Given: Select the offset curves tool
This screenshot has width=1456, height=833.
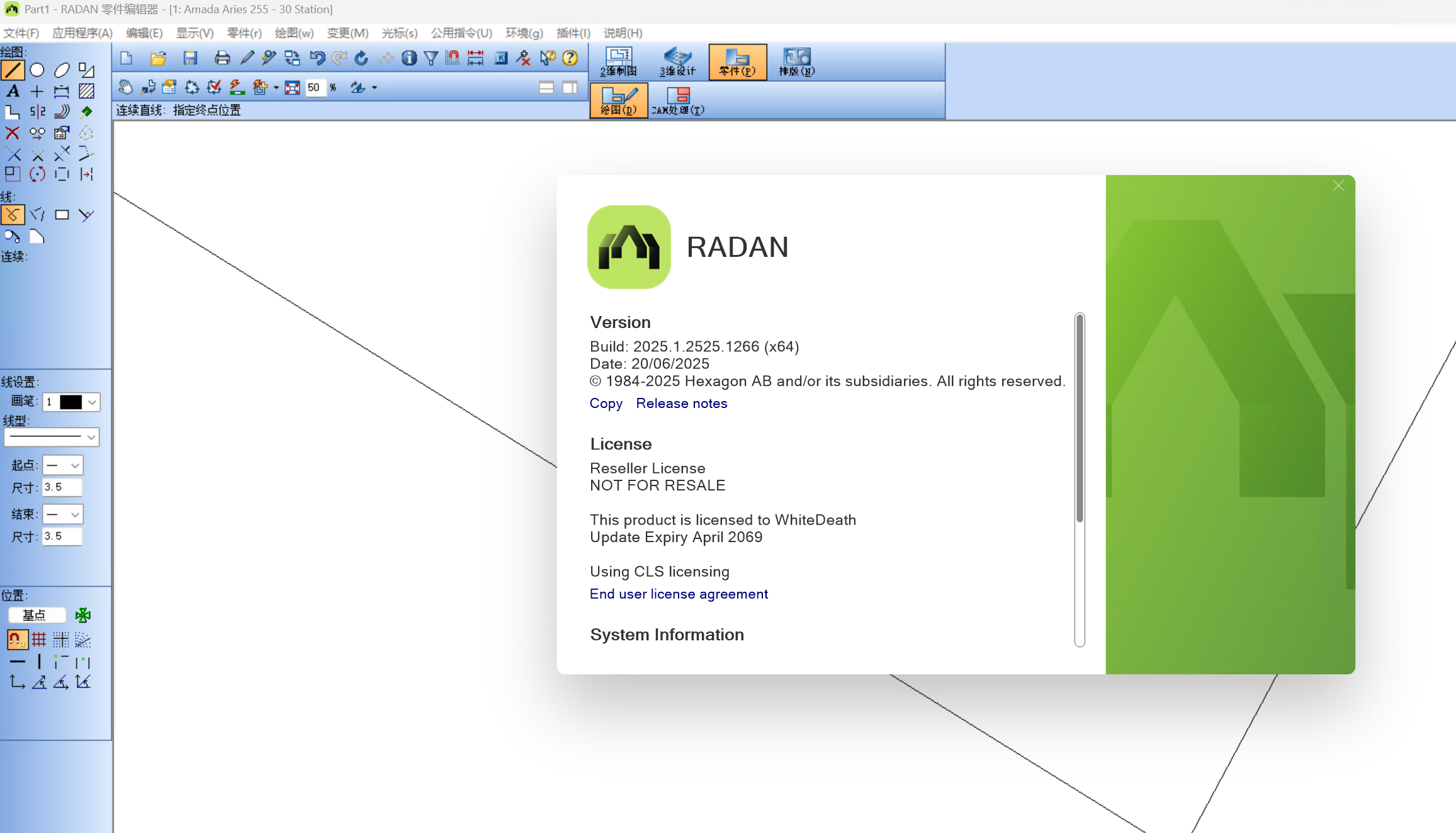Looking at the screenshot, I should pos(62,112).
